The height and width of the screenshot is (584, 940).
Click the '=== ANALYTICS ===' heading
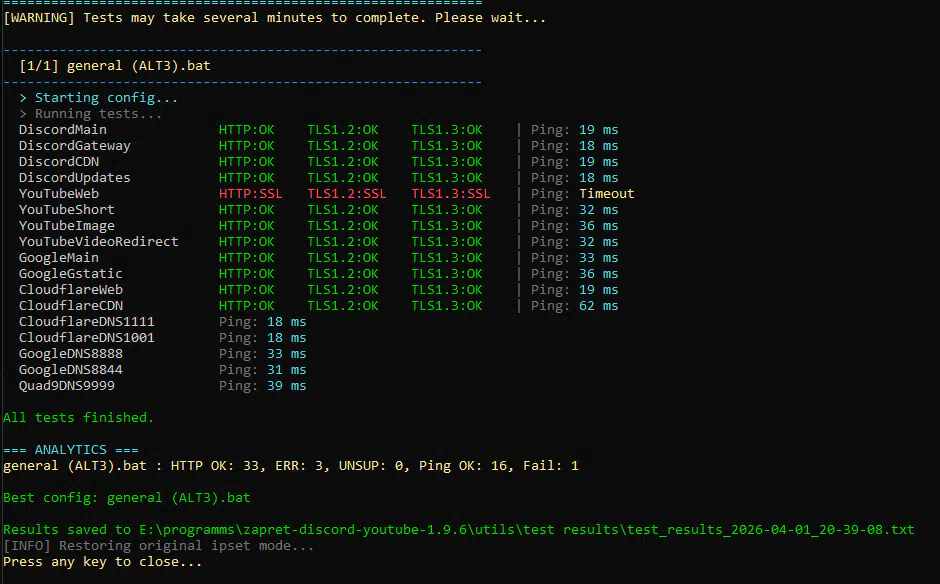(70, 450)
